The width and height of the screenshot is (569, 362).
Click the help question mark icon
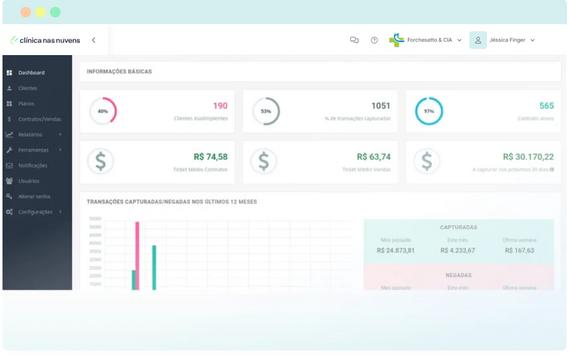(x=374, y=40)
